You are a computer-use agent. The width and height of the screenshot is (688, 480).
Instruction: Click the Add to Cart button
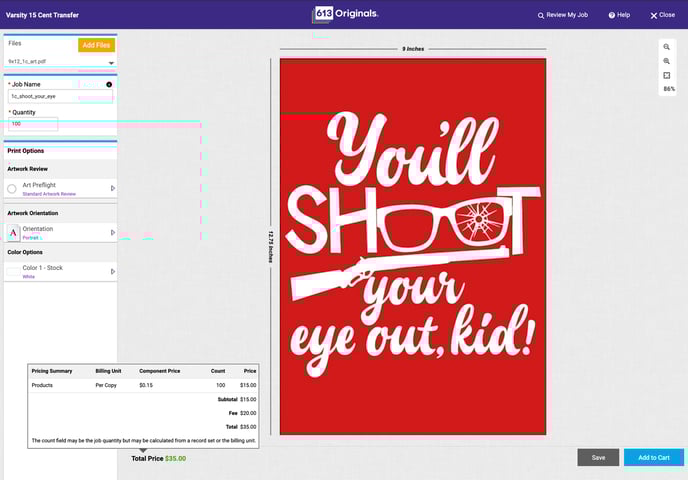(654, 457)
